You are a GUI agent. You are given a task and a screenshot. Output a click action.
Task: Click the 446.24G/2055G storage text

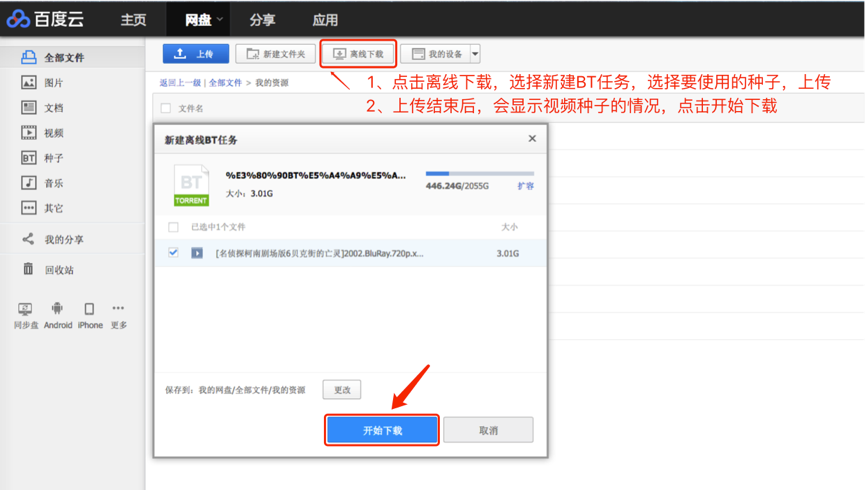tap(457, 186)
